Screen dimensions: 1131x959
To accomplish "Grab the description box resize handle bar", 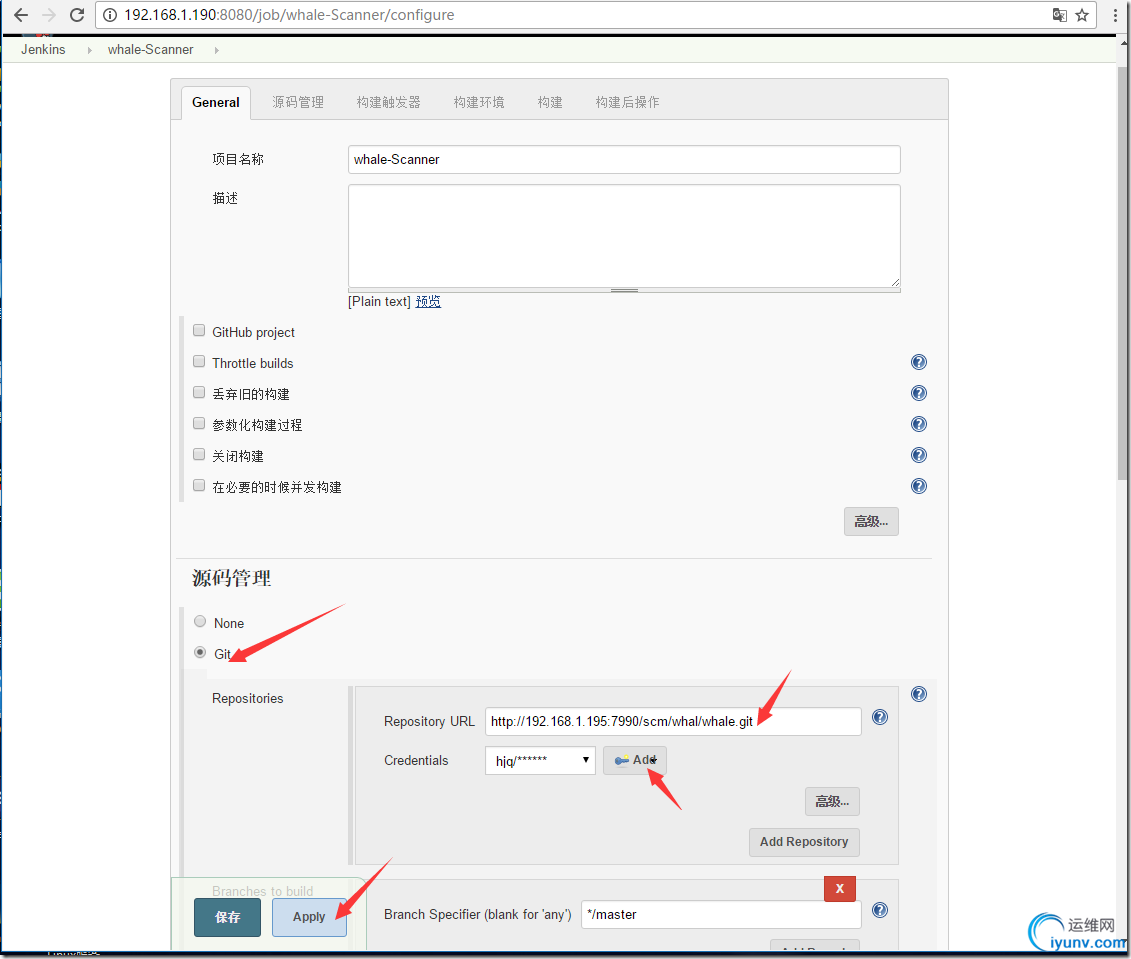I will pos(624,291).
